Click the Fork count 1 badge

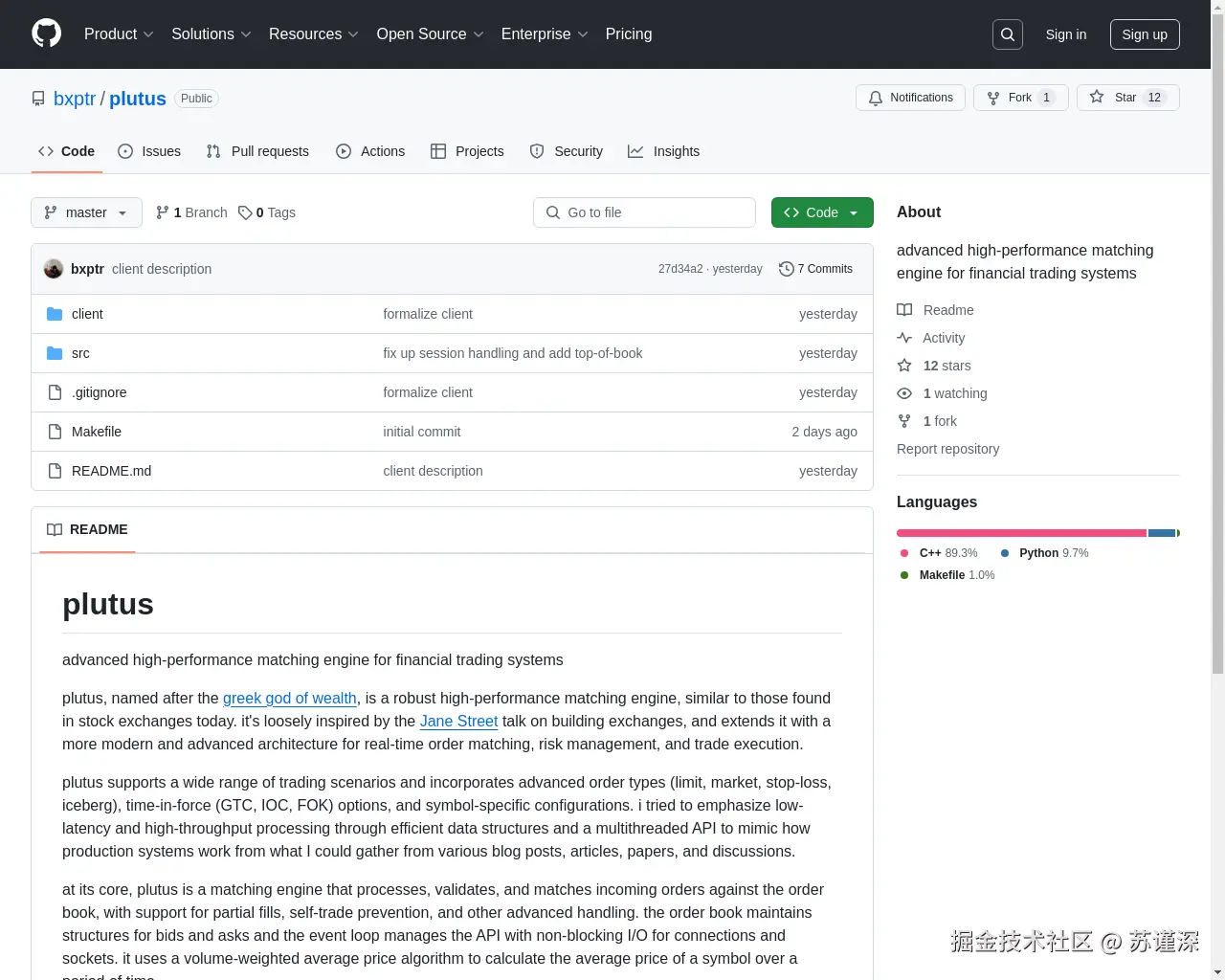1046,98
